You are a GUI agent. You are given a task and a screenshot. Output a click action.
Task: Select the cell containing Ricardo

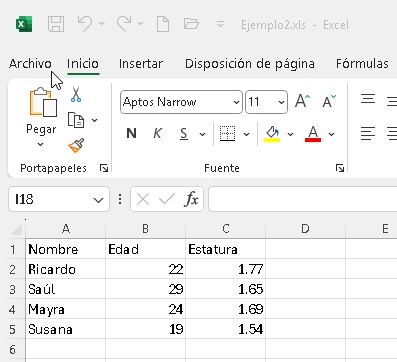66,269
